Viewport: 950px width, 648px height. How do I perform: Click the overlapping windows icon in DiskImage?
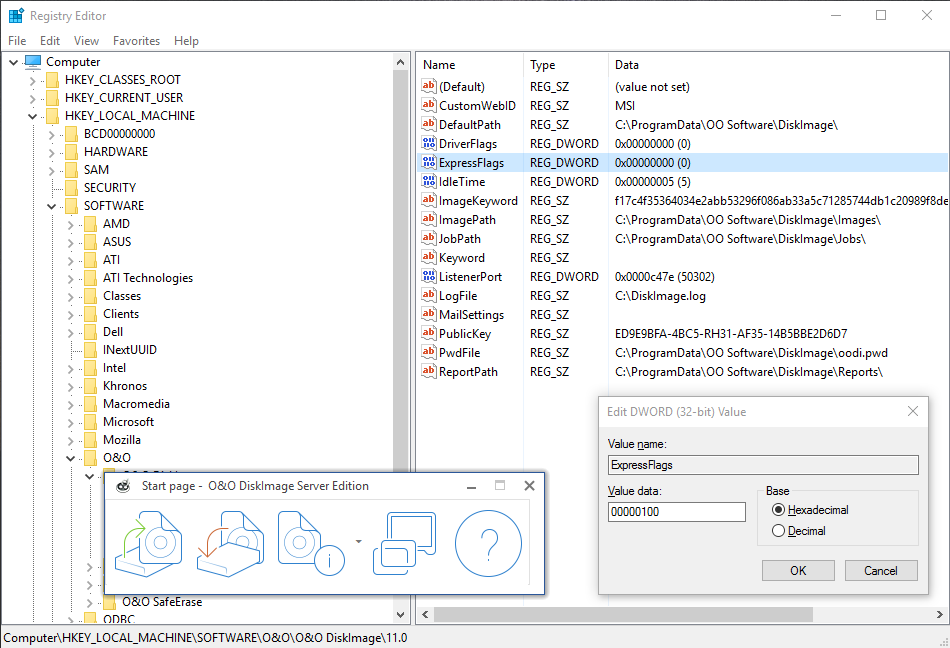click(x=405, y=543)
